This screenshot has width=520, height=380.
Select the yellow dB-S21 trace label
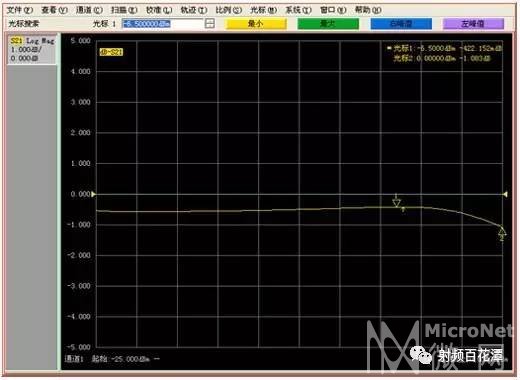[x=111, y=52]
